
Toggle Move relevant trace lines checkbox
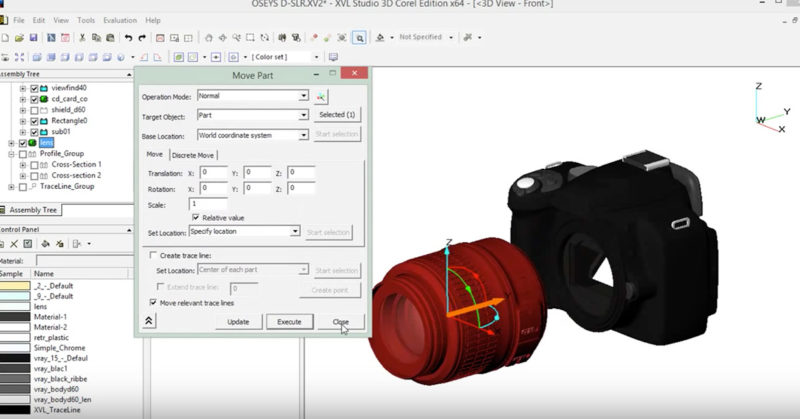152,302
